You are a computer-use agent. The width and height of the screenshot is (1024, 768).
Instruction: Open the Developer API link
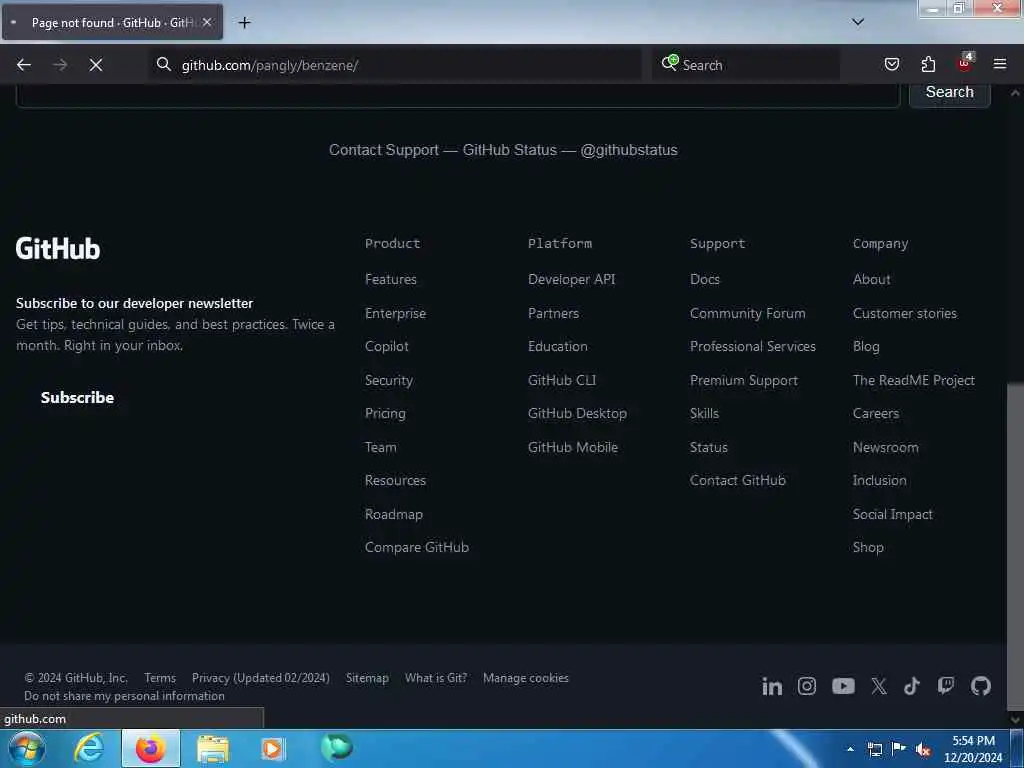[x=571, y=279]
